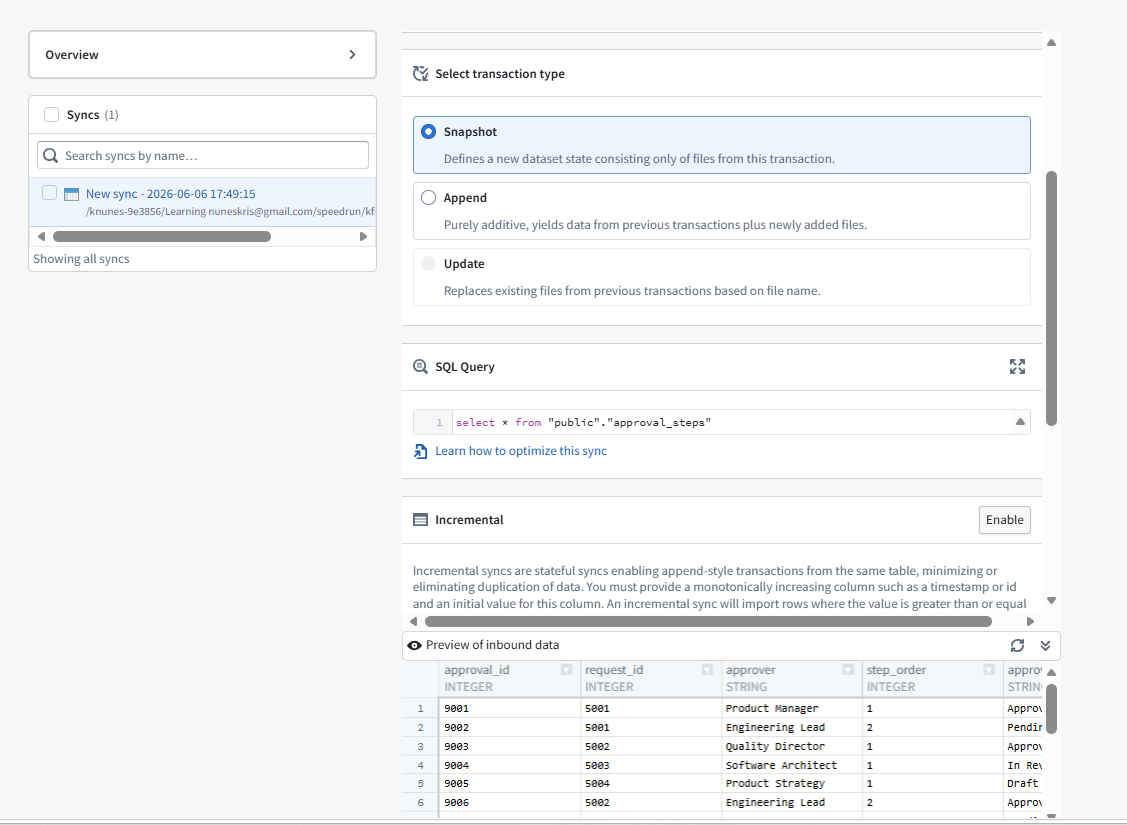1127x825 pixels.
Task: Click the config panel scroll-down arrow
Action: point(1051,600)
